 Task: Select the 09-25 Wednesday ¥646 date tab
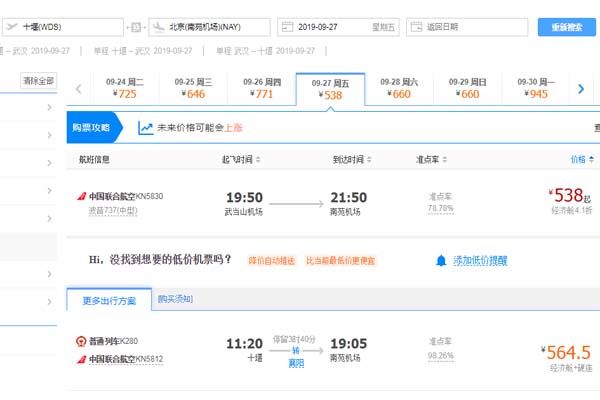193,88
